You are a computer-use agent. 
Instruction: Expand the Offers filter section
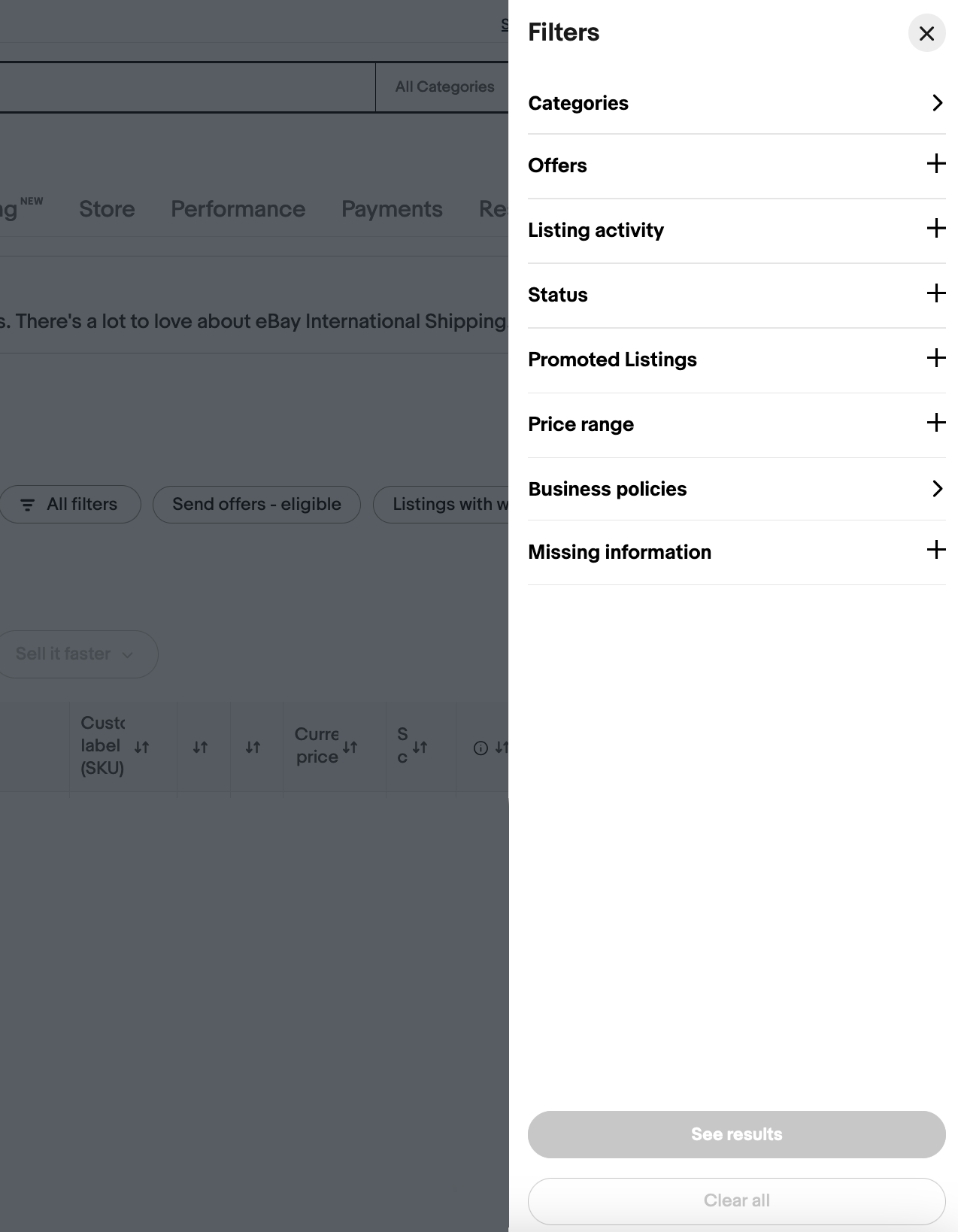(935, 164)
